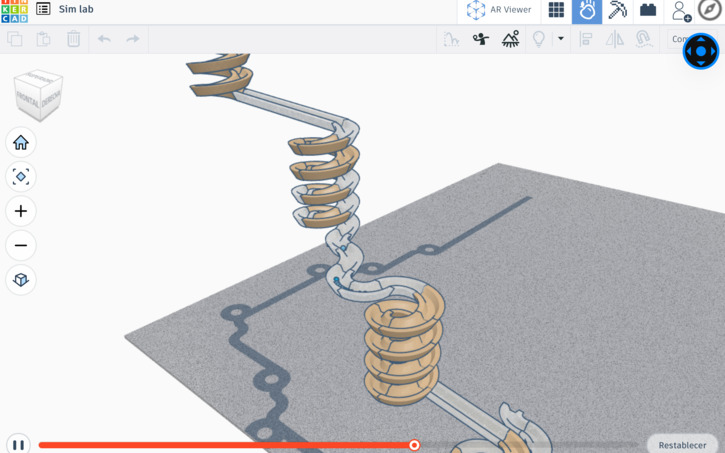725x453 pixels.
Task: Click the Paste icon in the toolbar
Action: (43, 39)
